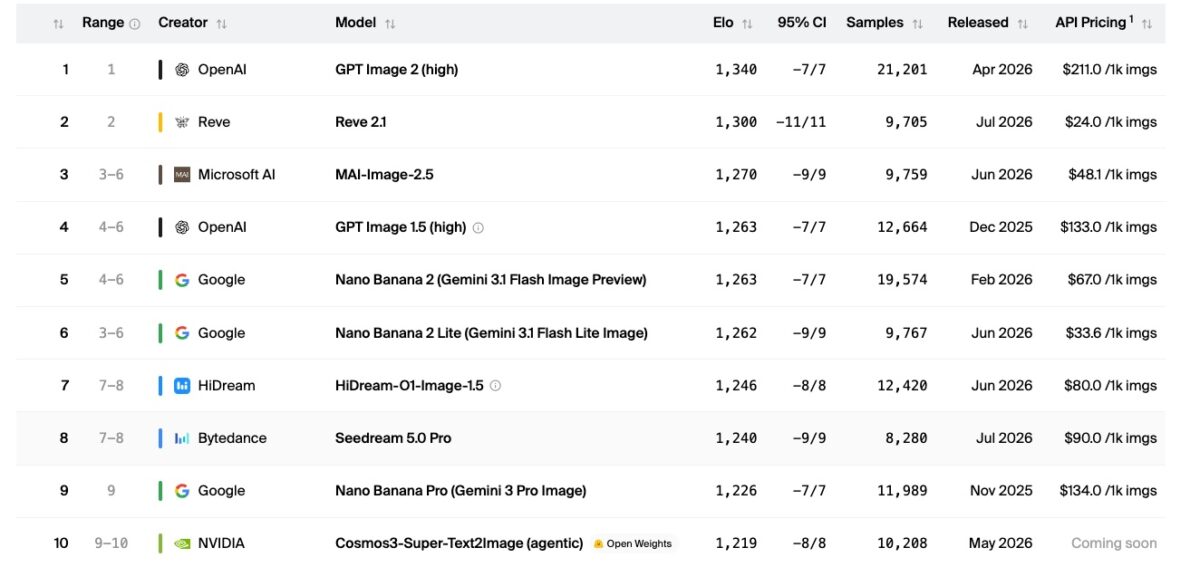Click info icon next to GPT Image 1.5 (high)
This screenshot has height=567, width=1200.
coord(478,227)
